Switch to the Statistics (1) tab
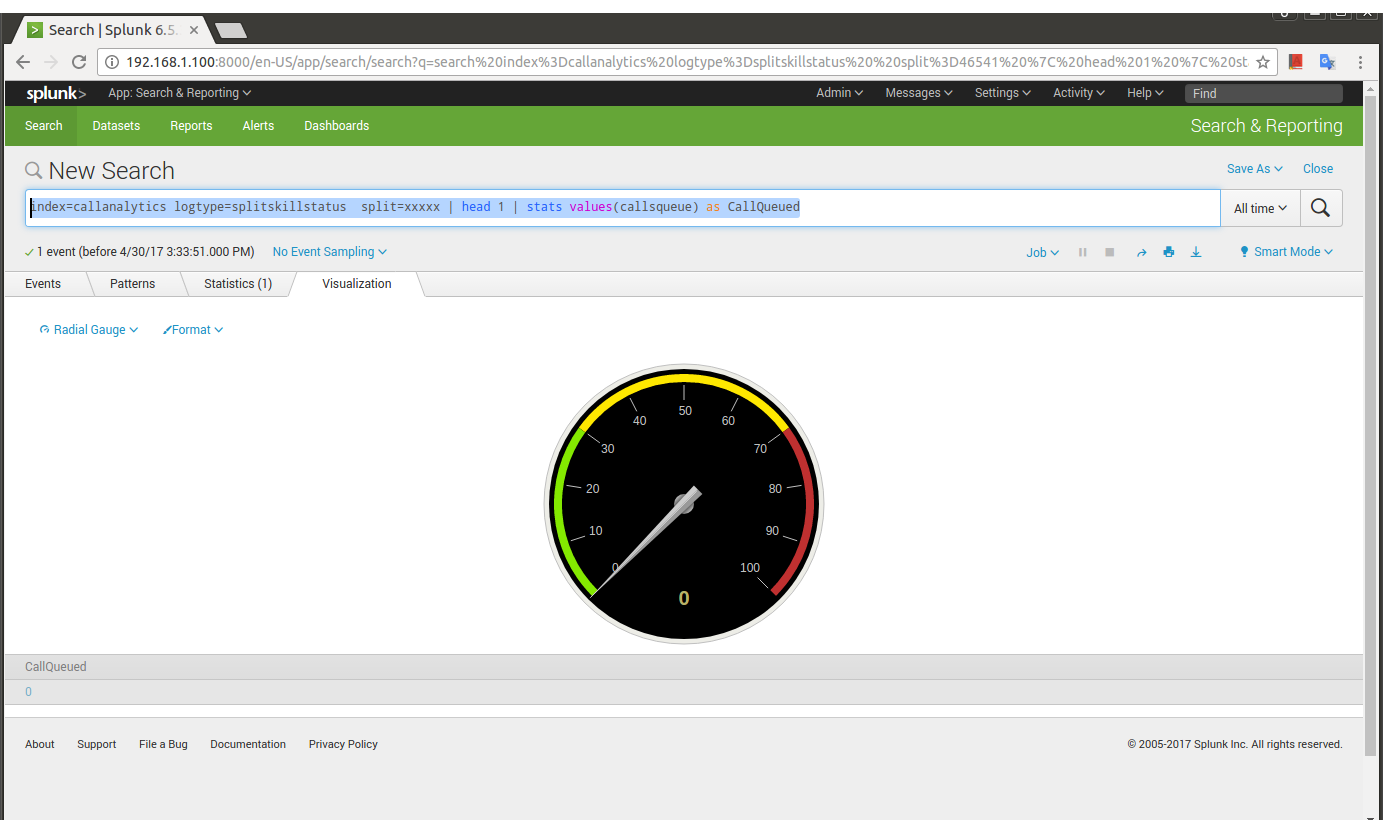 coord(238,284)
